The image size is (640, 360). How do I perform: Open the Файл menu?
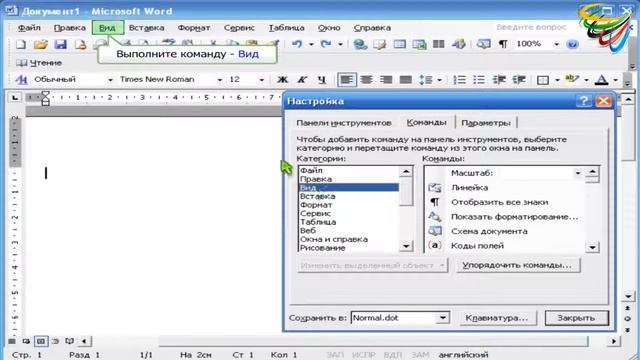pos(29,28)
